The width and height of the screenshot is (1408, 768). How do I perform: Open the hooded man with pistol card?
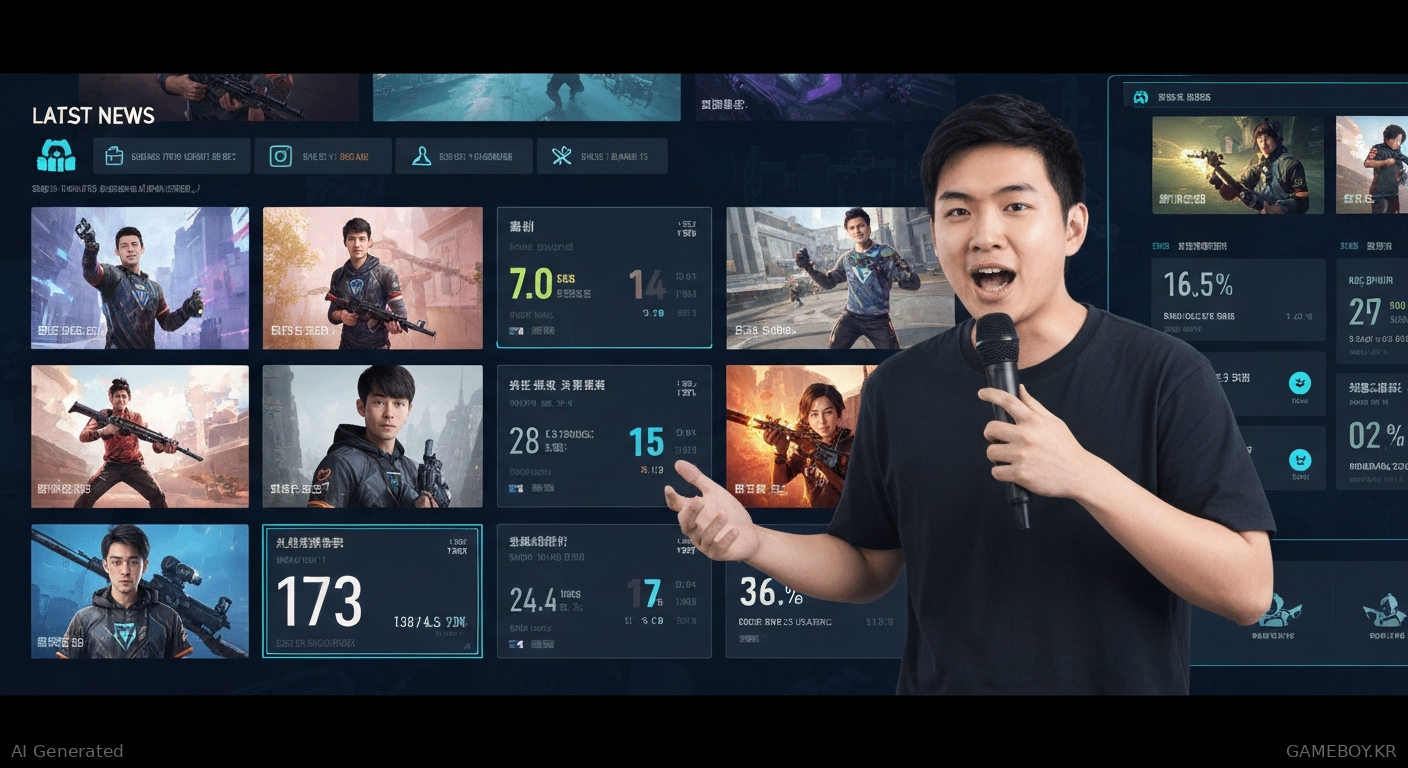point(372,436)
